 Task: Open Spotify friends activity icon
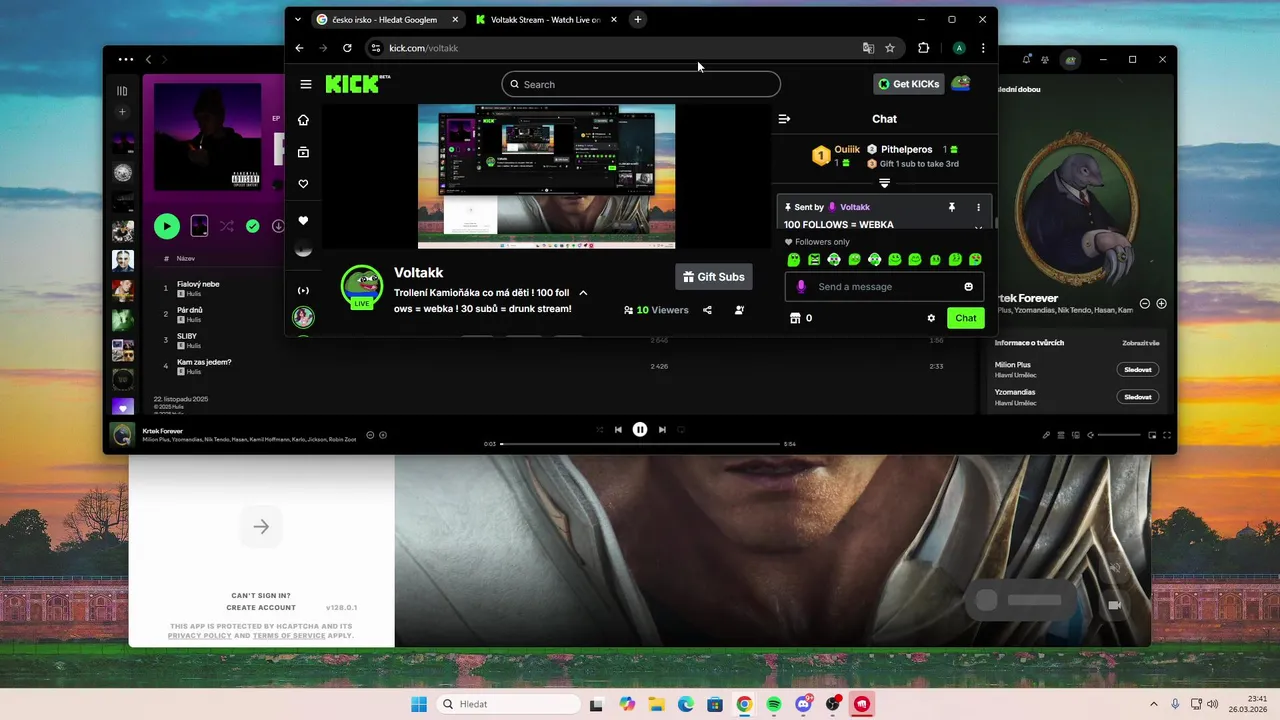tap(1045, 60)
